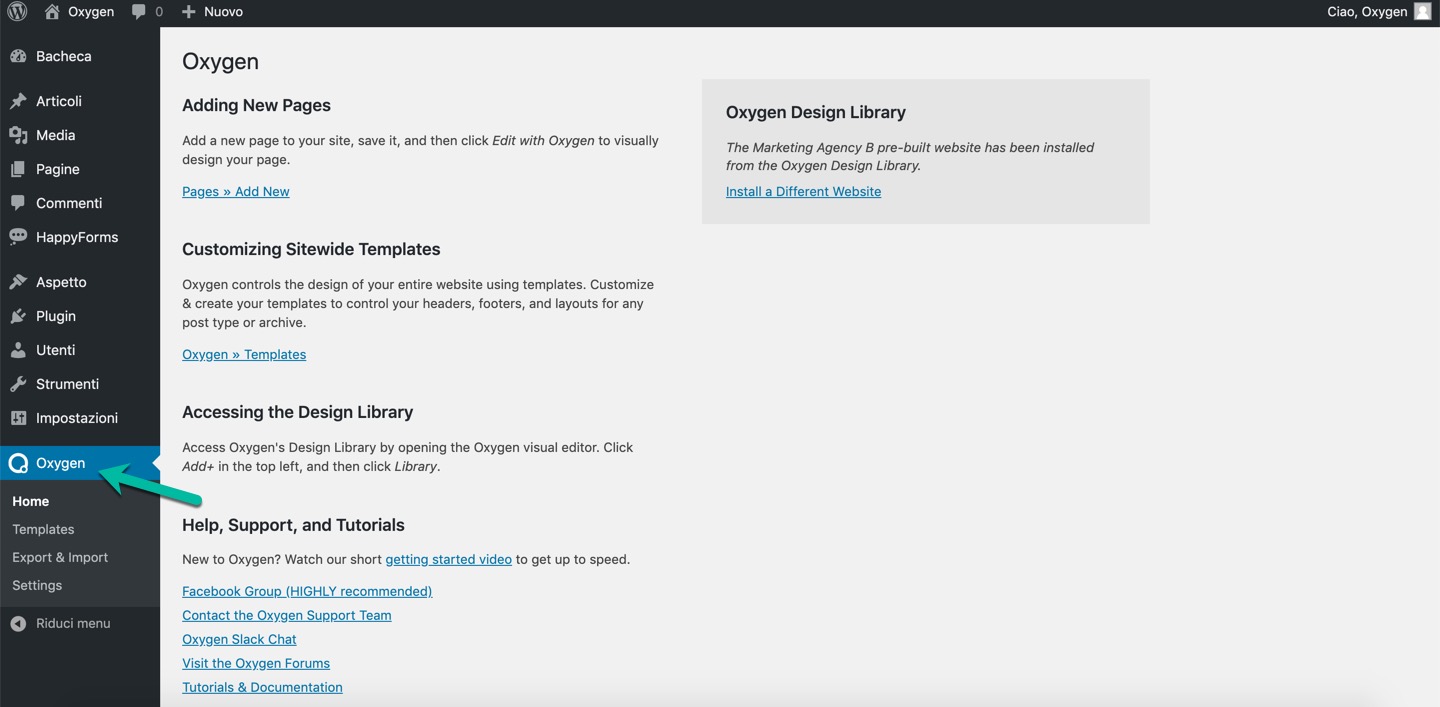Viewport: 1440px width, 707px height.
Task: Open Settings submenu under Oxygen
Action: pyautogui.click(x=37, y=585)
